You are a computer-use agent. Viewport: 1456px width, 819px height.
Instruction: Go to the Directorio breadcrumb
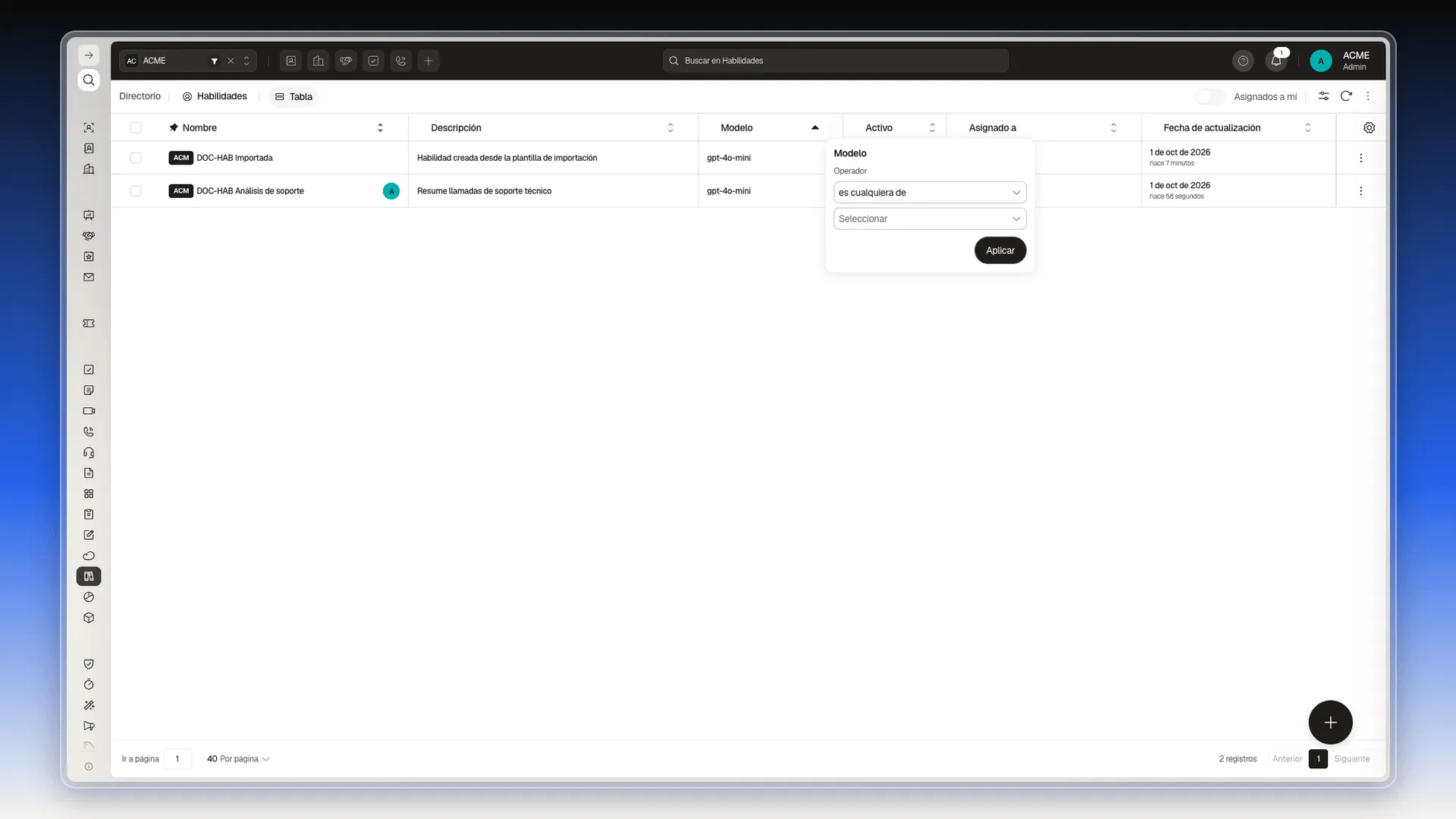click(x=140, y=96)
